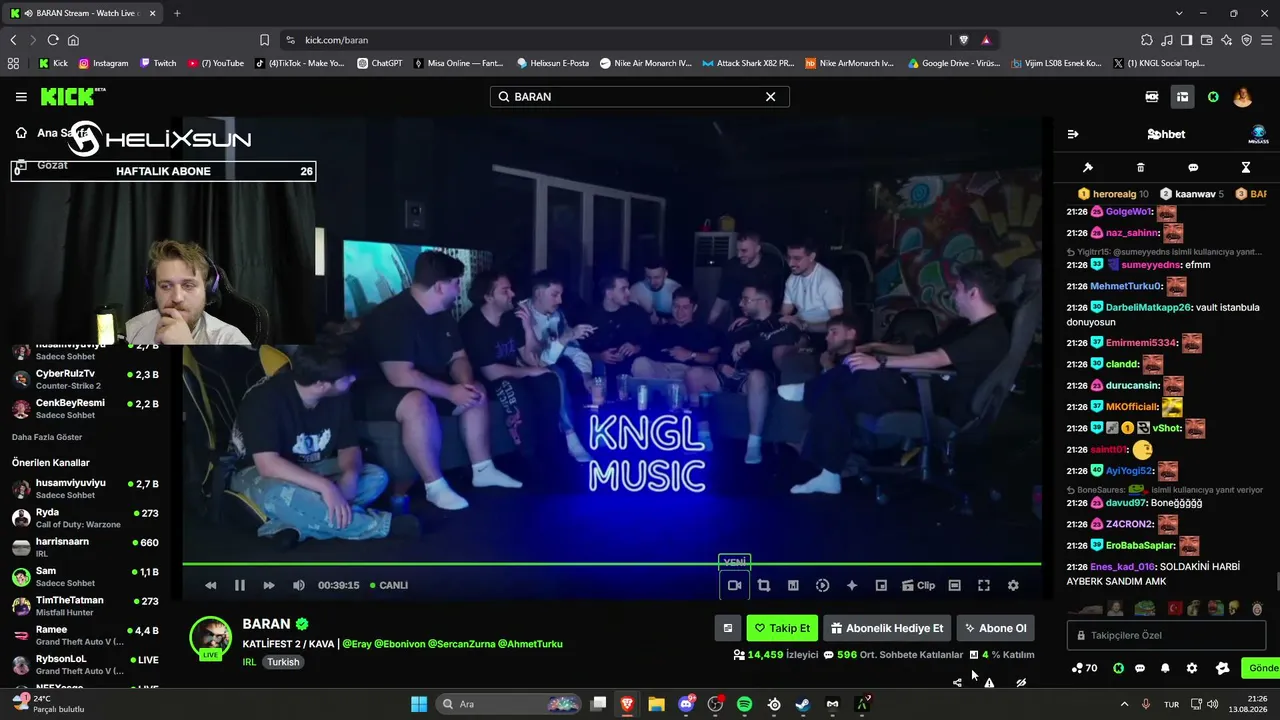Toggle the hourglass slow mode icon
Image resolution: width=1280 pixels, height=720 pixels.
(1246, 167)
